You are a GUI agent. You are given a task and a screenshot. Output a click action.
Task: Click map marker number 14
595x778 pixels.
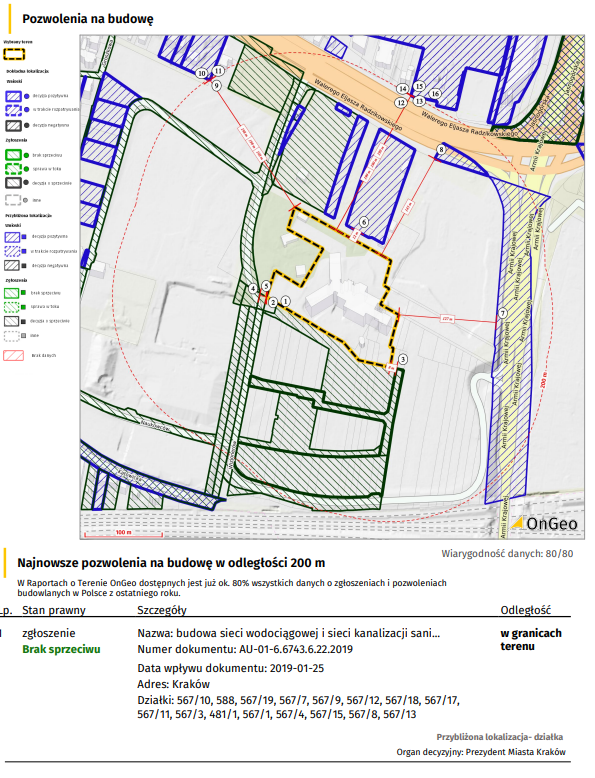[x=402, y=89]
